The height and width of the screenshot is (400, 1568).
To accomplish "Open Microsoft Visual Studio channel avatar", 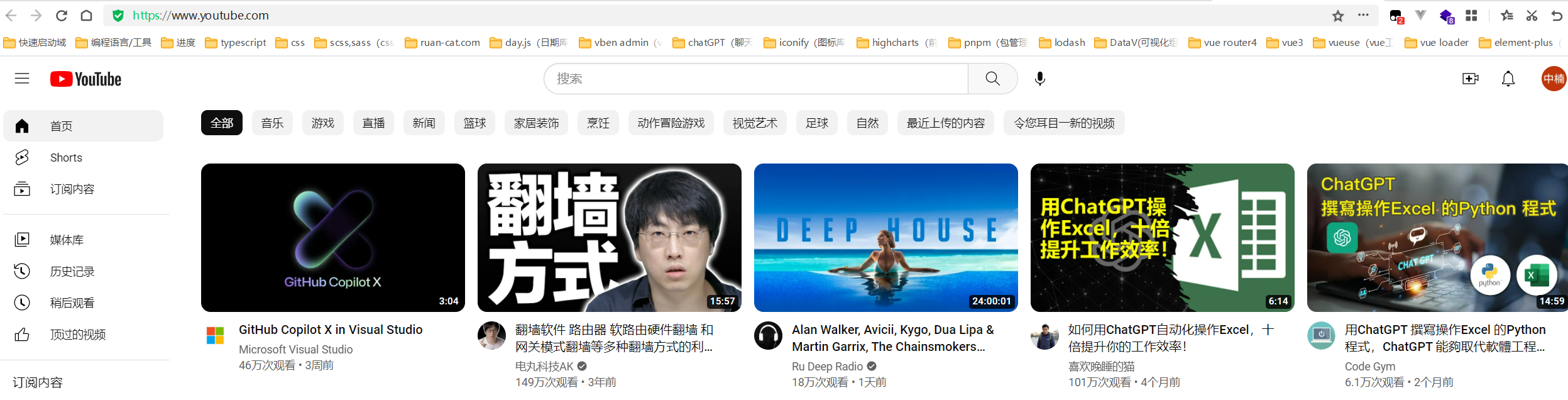I will (215, 335).
